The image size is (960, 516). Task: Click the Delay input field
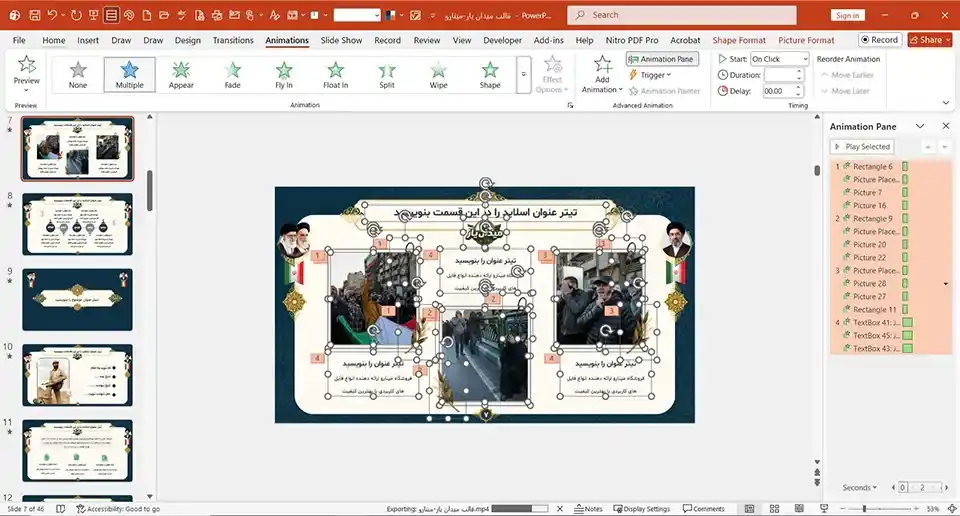pyautogui.click(x=779, y=91)
